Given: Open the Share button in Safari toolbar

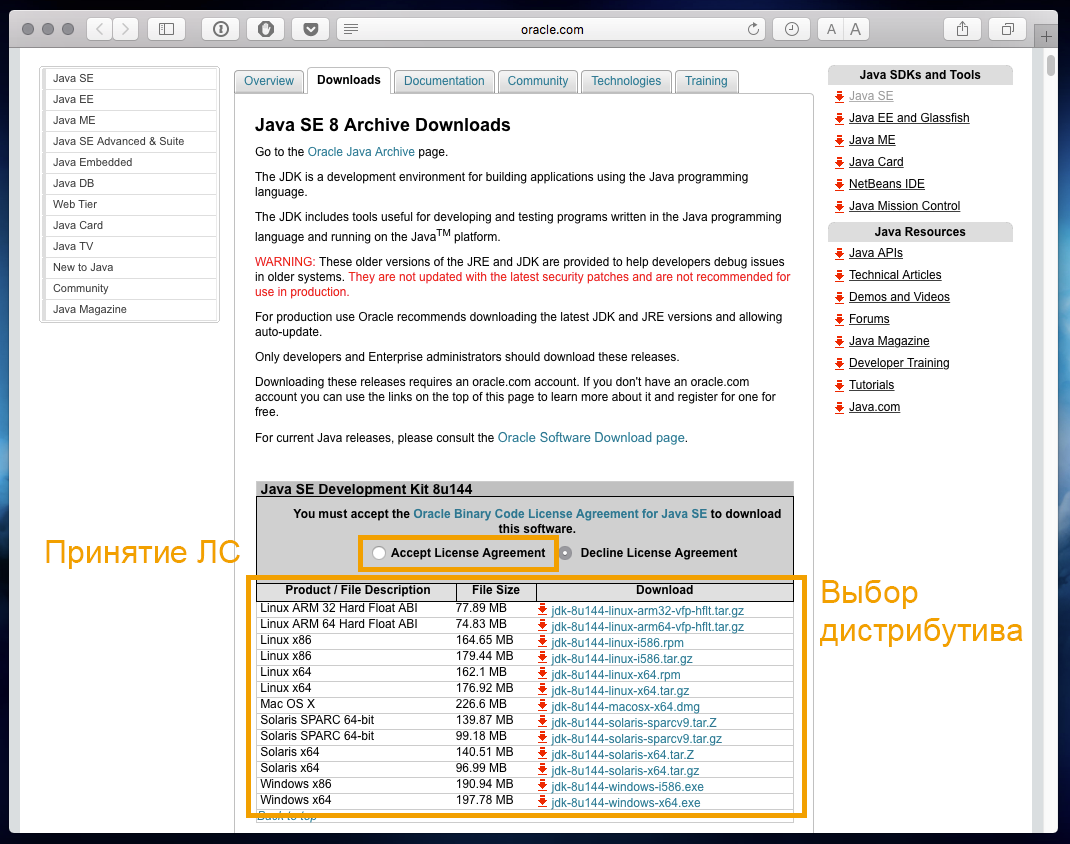Looking at the screenshot, I should (x=962, y=29).
